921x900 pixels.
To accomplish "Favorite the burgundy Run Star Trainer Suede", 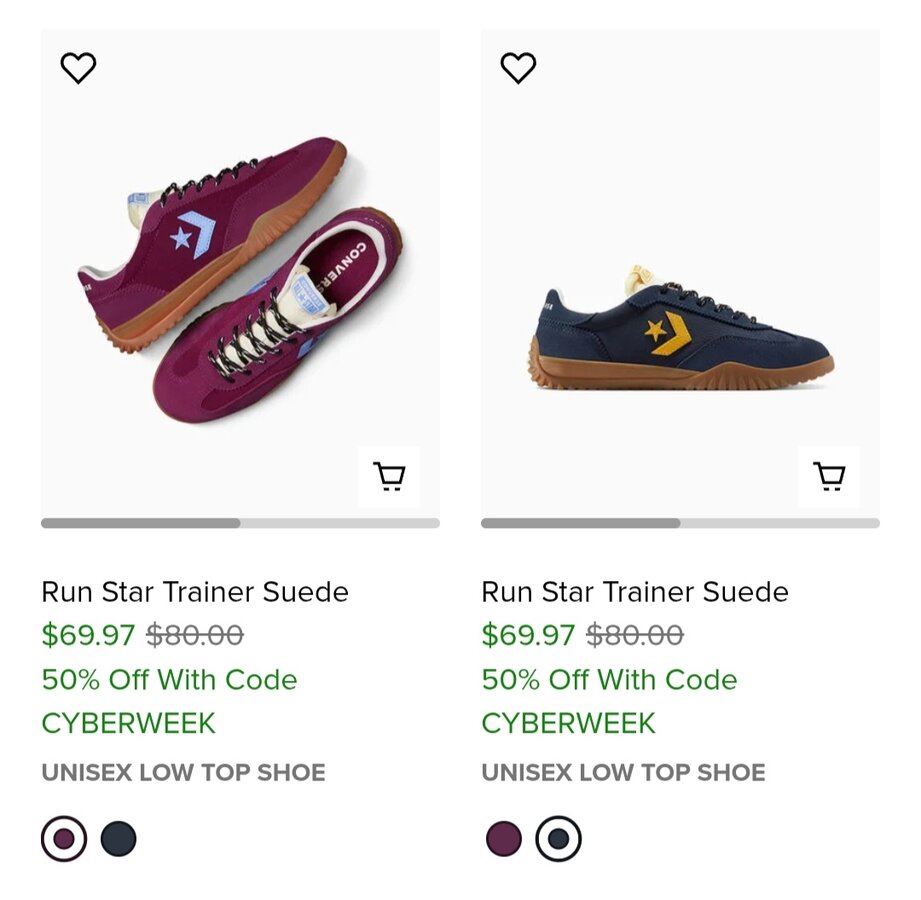I will click(x=78, y=68).
